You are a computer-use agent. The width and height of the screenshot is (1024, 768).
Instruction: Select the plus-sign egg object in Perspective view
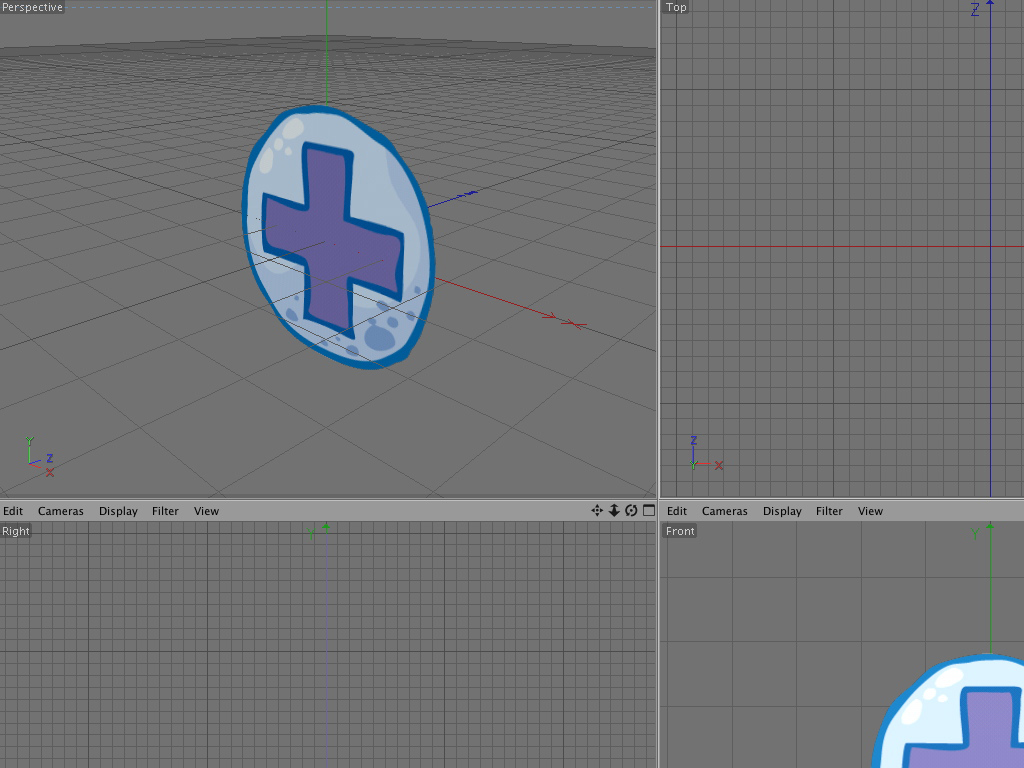(x=338, y=236)
